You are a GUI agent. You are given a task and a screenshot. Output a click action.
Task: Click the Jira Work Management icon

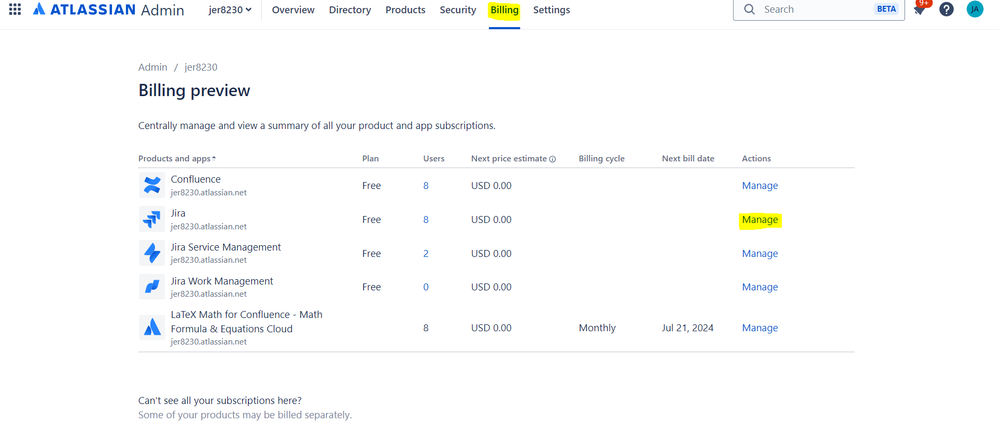(152, 287)
